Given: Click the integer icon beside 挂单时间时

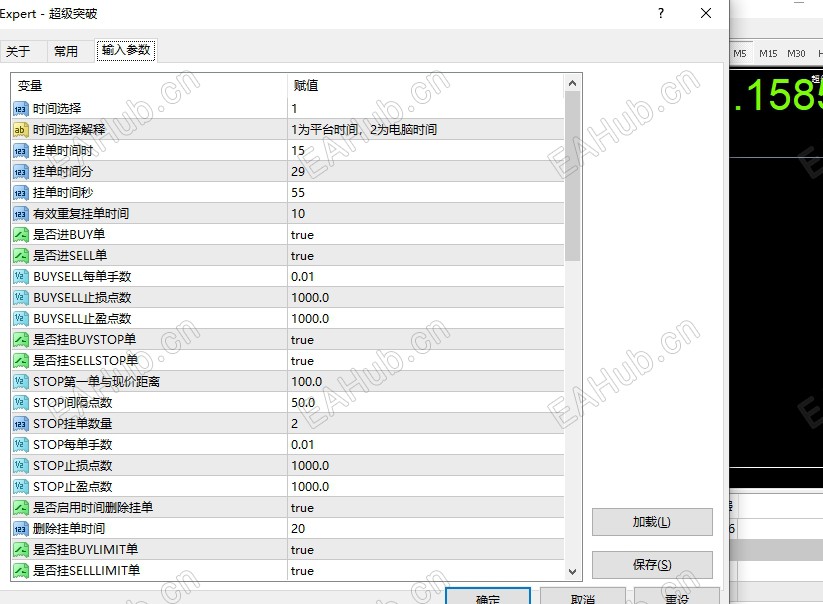Looking at the screenshot, I should click(20, 151).
